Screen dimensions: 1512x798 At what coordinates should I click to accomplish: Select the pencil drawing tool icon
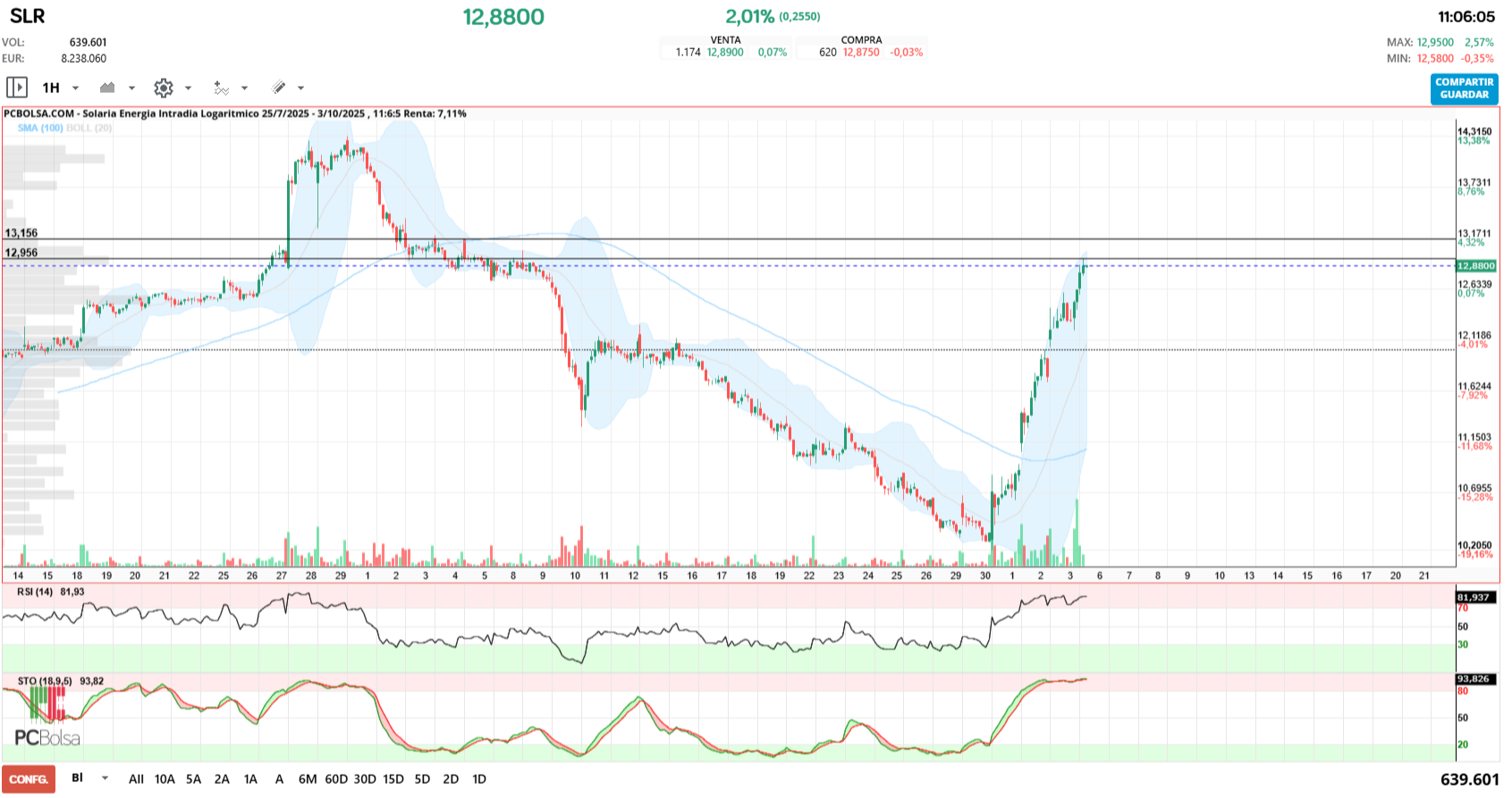point(279,88)
